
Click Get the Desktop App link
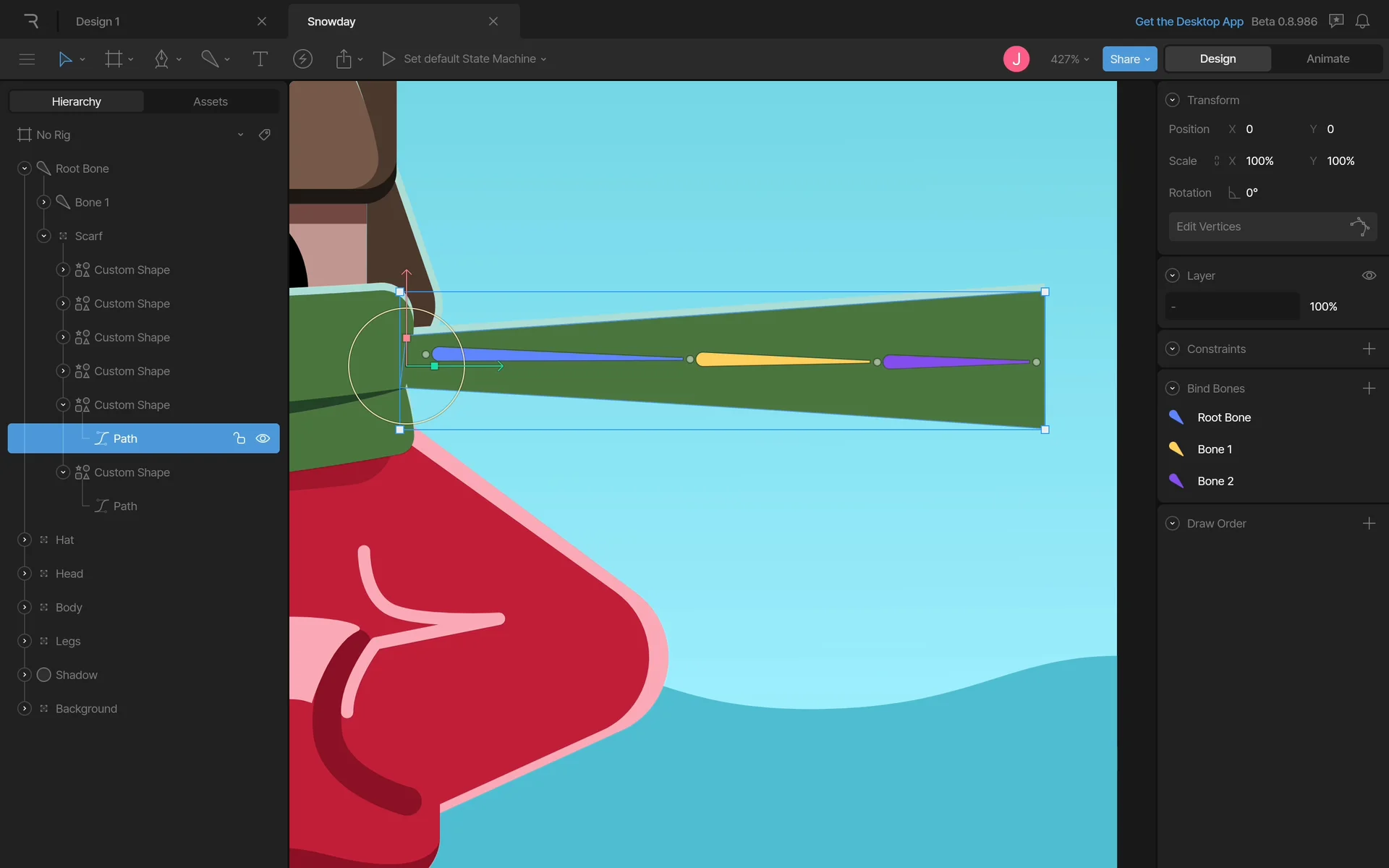pyautogui.click(x=1189, y=22)
